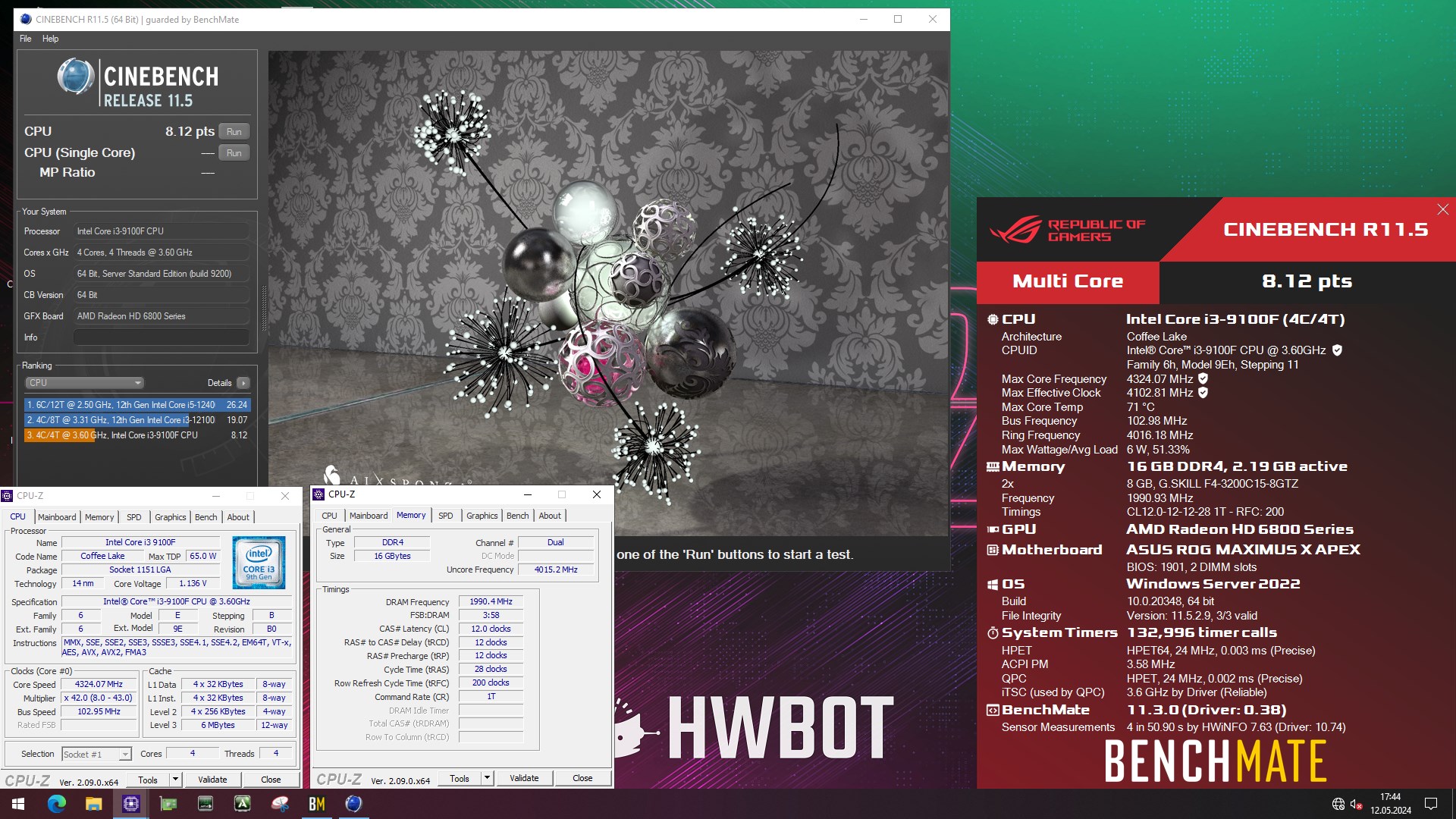Open About tab in the left CPU-Z

click(238, 517)
